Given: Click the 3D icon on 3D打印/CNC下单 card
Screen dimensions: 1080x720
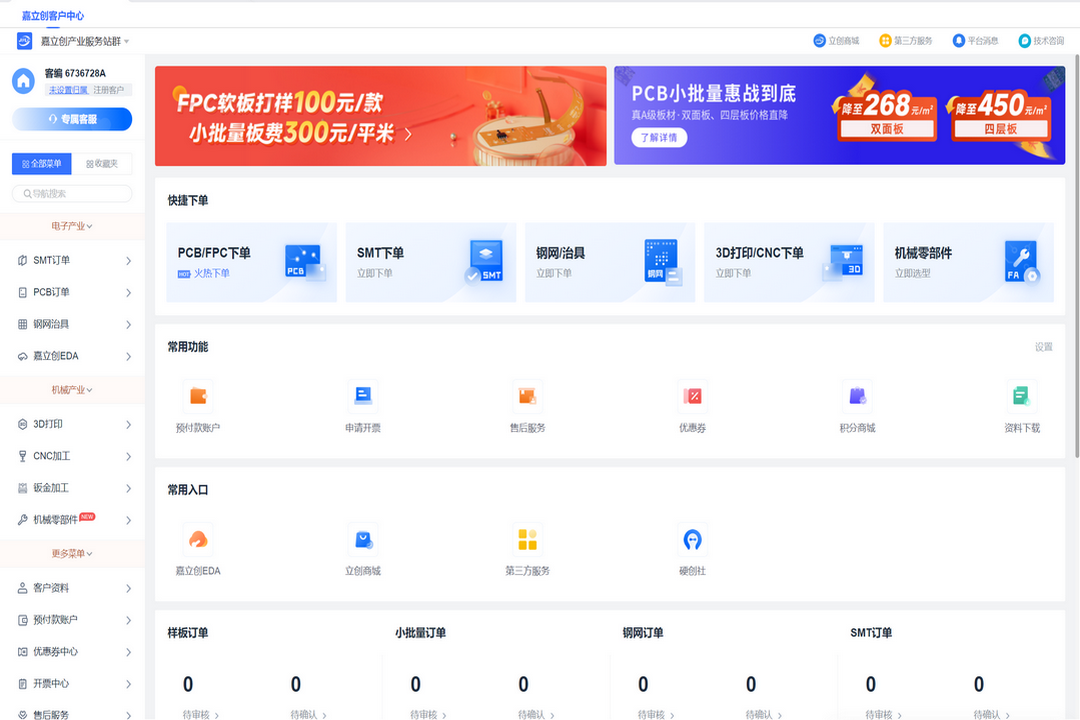Looking at the screenshot, I should pyautogui.click(x=844, y=262).
